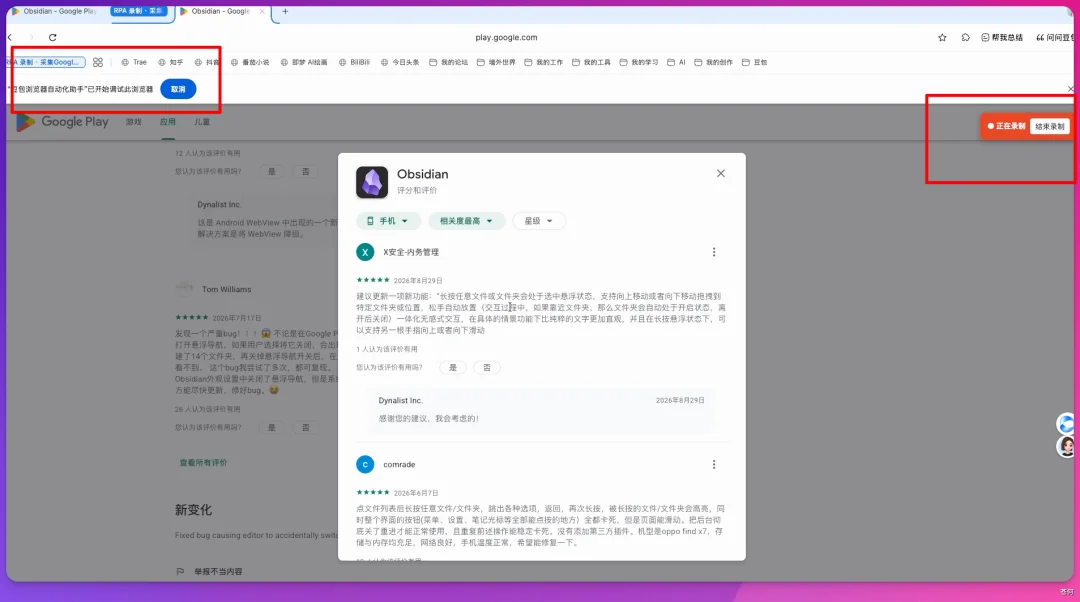Image resolution: width=1080 pixels, height=602 pixels.
Task: Click 查看所有评价 link on background page
Action: click(203, 463)
